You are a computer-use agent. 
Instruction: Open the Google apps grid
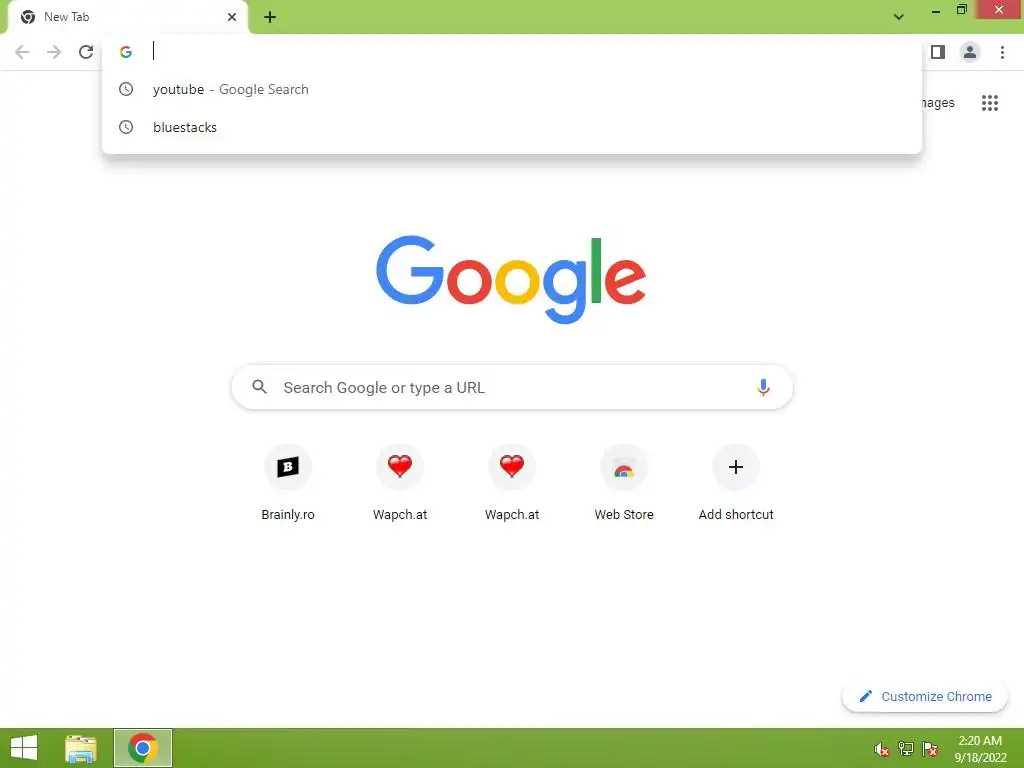990,103
